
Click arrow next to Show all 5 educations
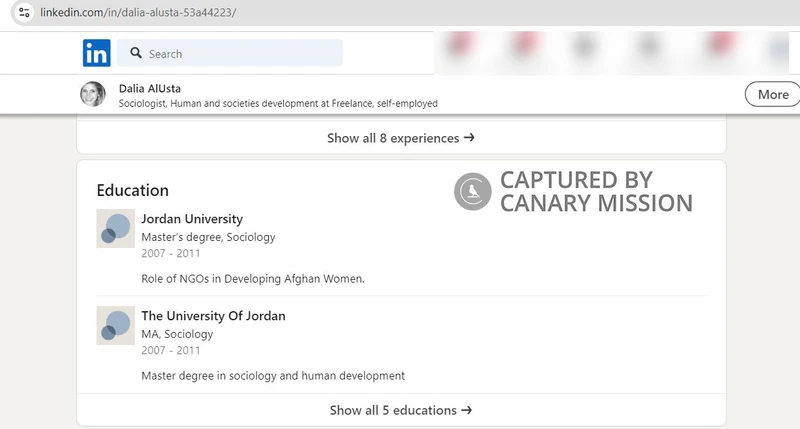(x=467, y=410)
